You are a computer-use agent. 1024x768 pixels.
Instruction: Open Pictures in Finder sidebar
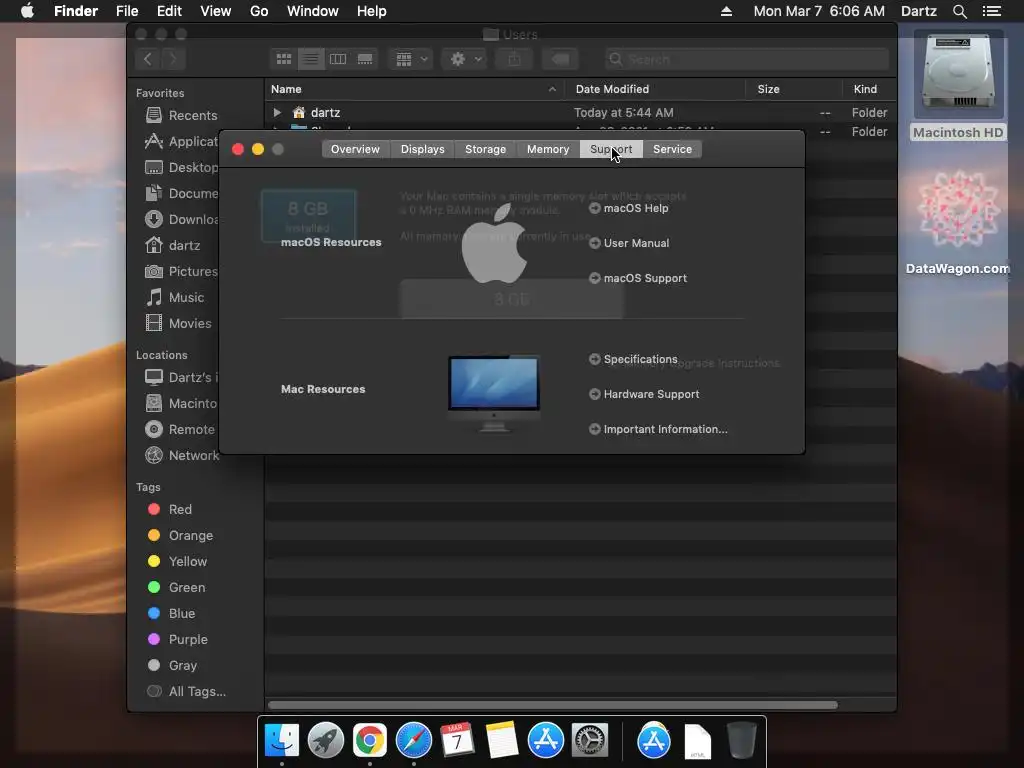coord(182,272)
